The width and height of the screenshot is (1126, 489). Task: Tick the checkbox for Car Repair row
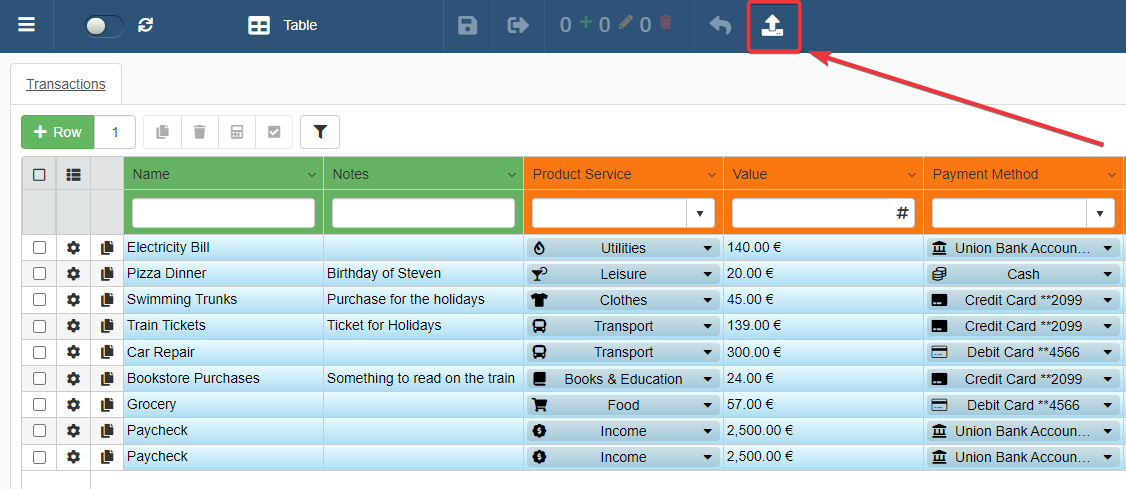(39, 352)
